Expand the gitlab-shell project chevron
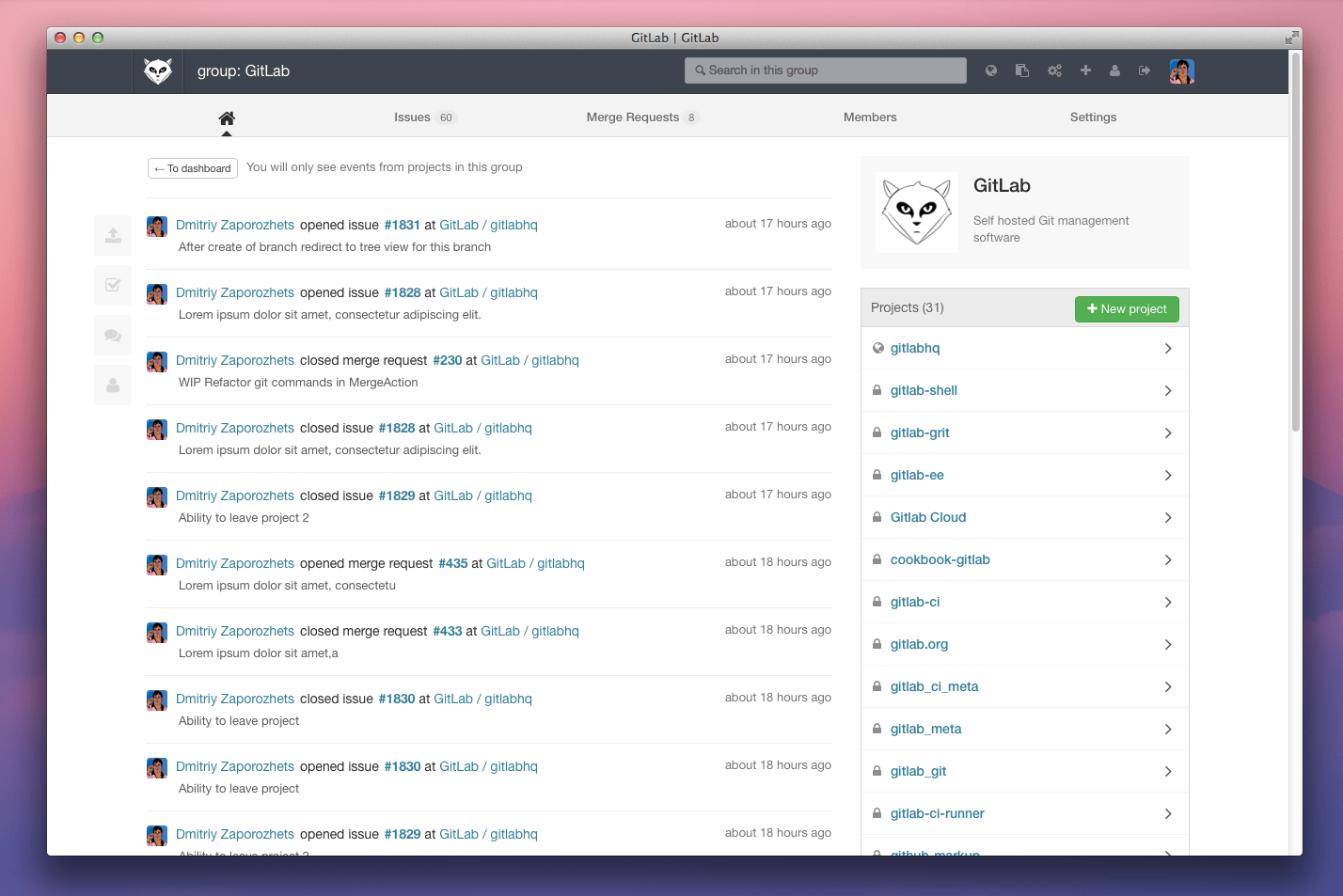Image resolution: width=1343 pixels, height=896 pixels. click(1168, 390)
